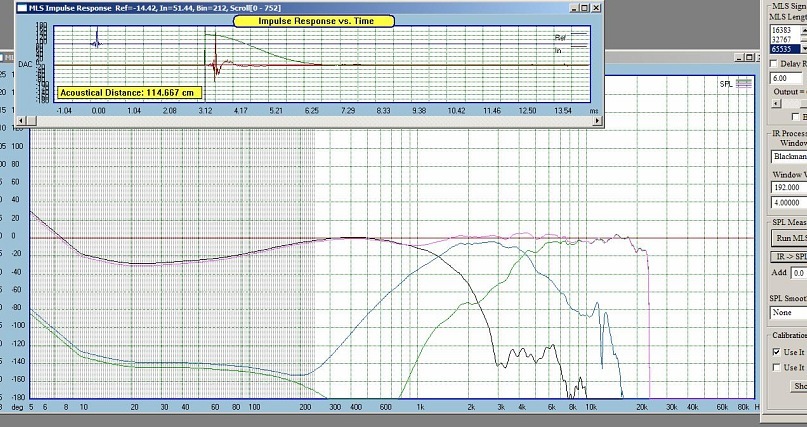
Task: Select MLS length 65535
Action: (784, 49)
